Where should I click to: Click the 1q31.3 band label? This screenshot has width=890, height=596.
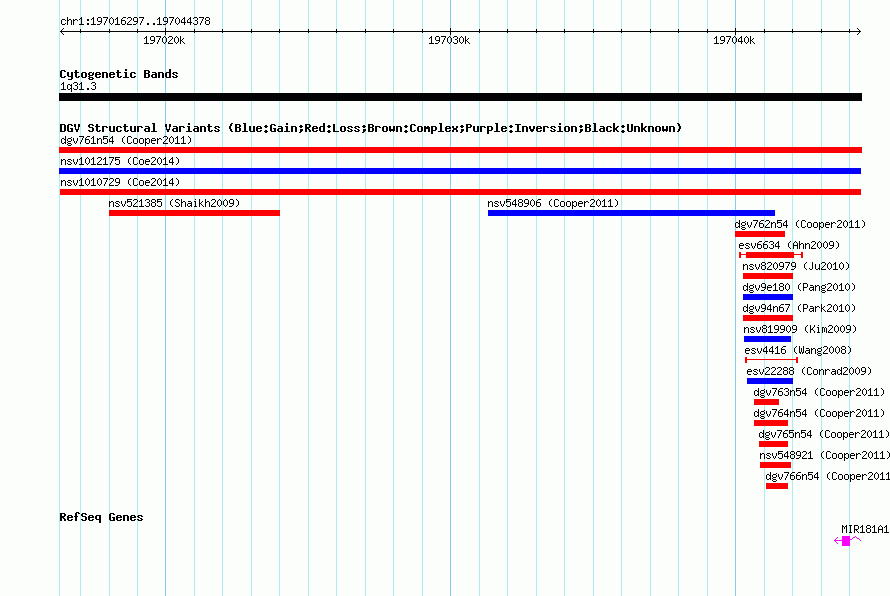(x=78, y=86)
